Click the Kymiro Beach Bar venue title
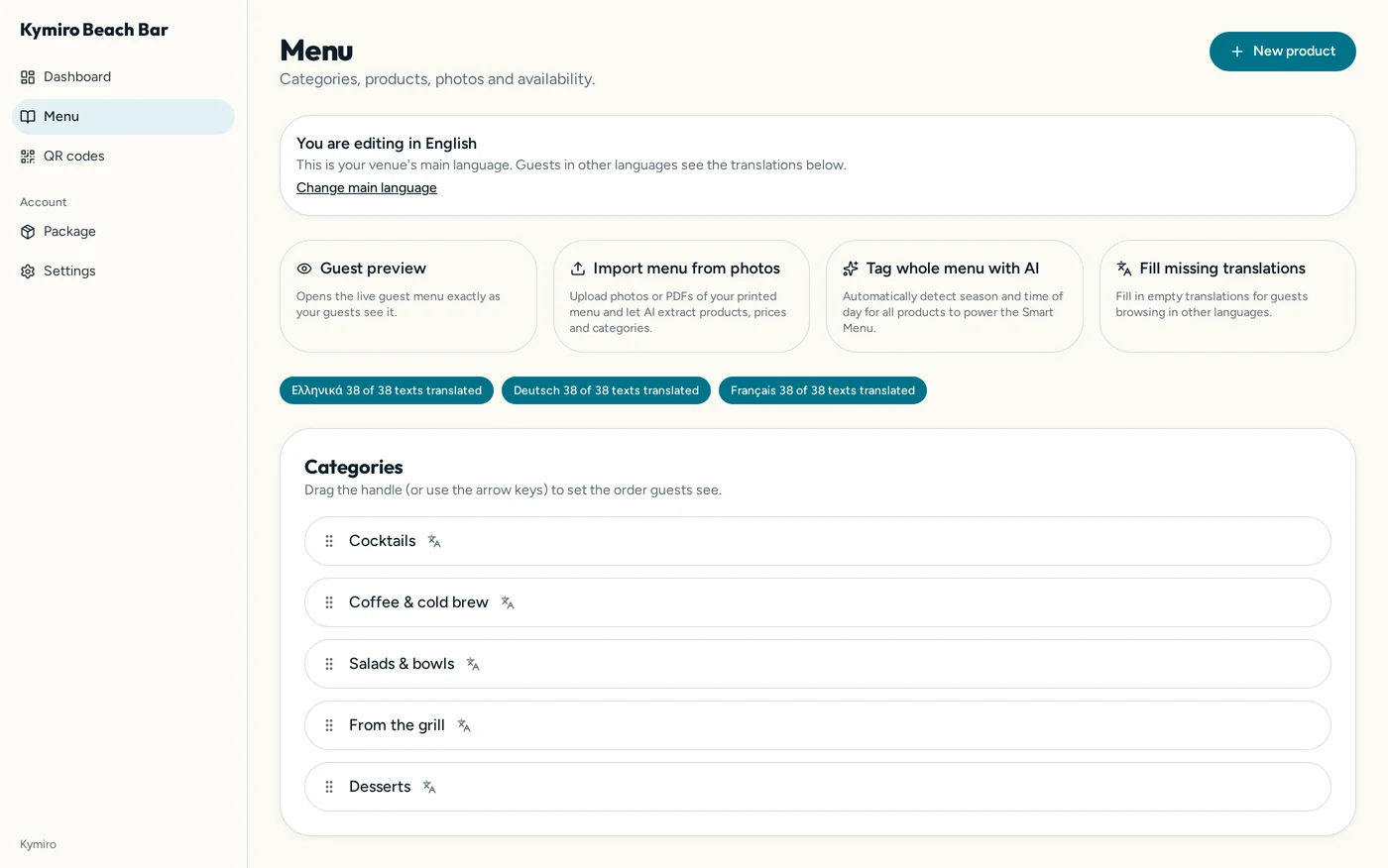The height and width of the screenshot is (868, 1388). 94,30
